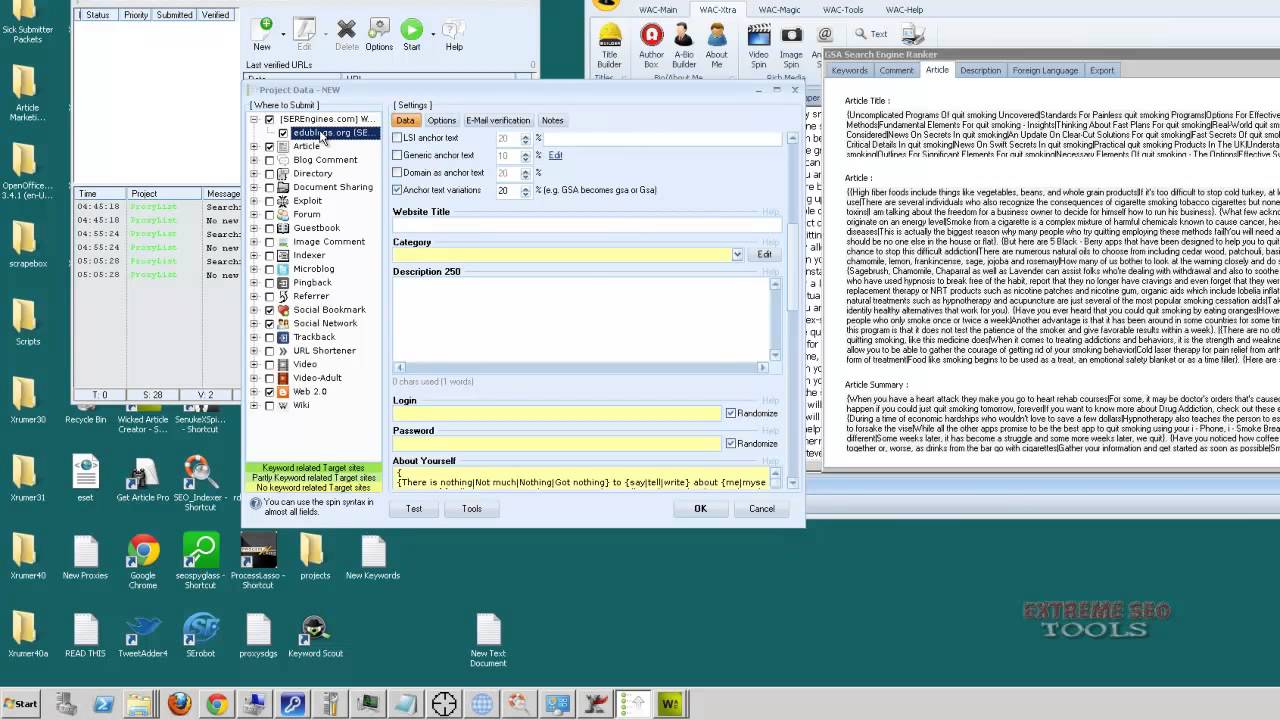The width and height of the screenshot is (1280, 720).
Task: Open Keyword Scout desktop shortcut
Action: [315, 636]
